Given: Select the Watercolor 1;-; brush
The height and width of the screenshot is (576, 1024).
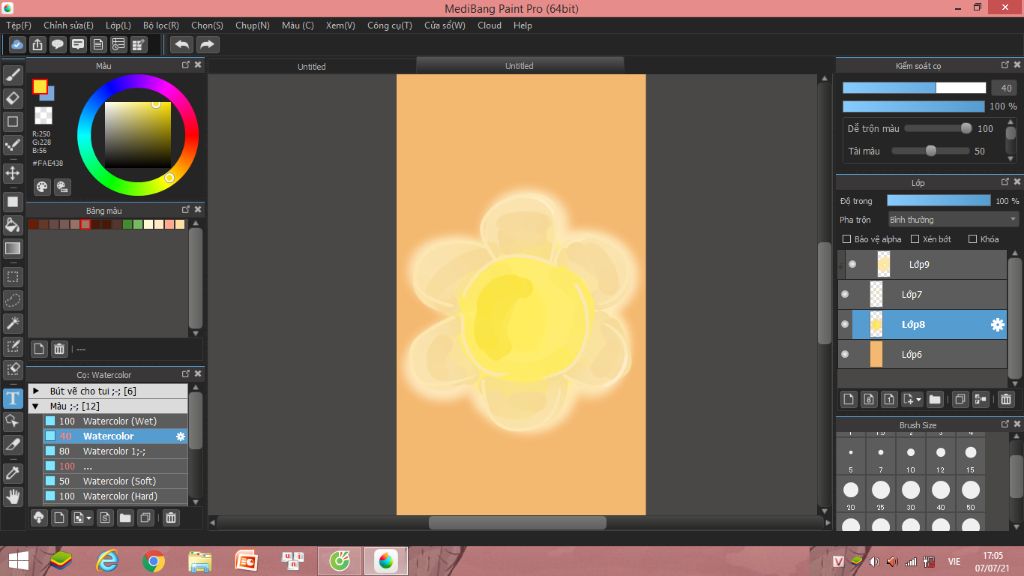Looking at the screenshot, I should [116, 451].
